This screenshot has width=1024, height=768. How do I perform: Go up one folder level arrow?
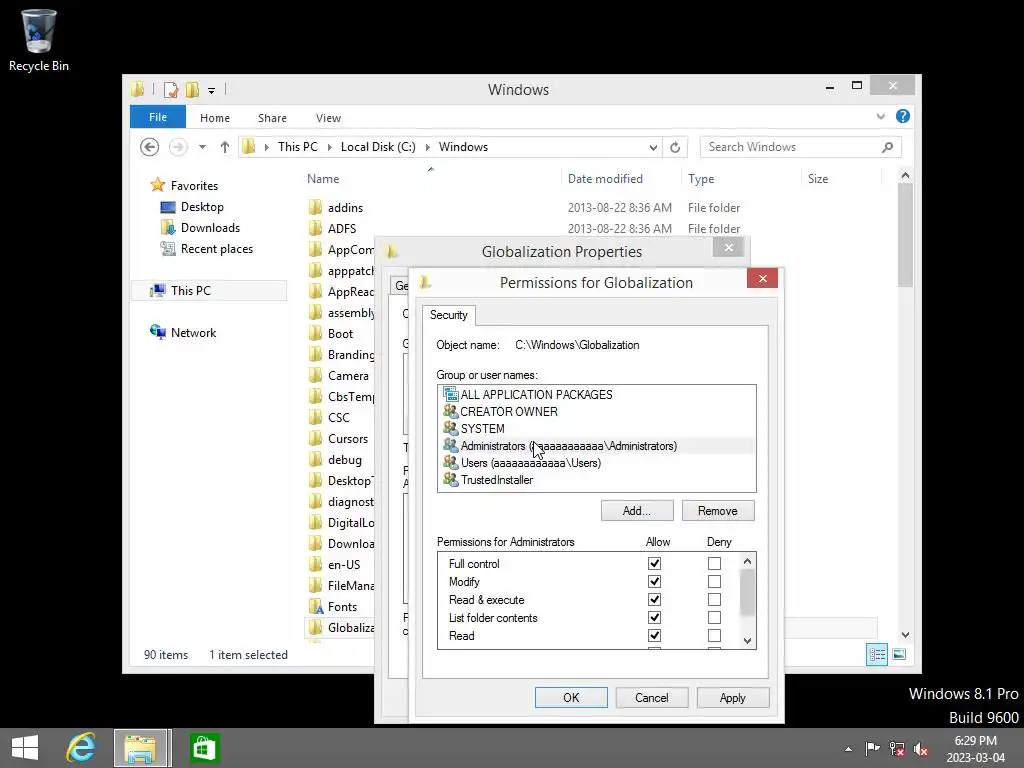pos(225,147)
